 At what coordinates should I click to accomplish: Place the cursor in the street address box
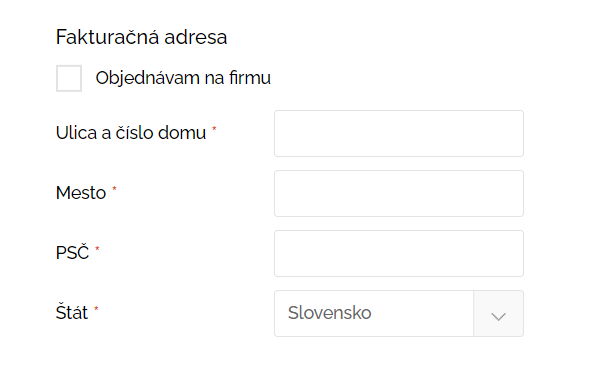click(x=399, y=133)
